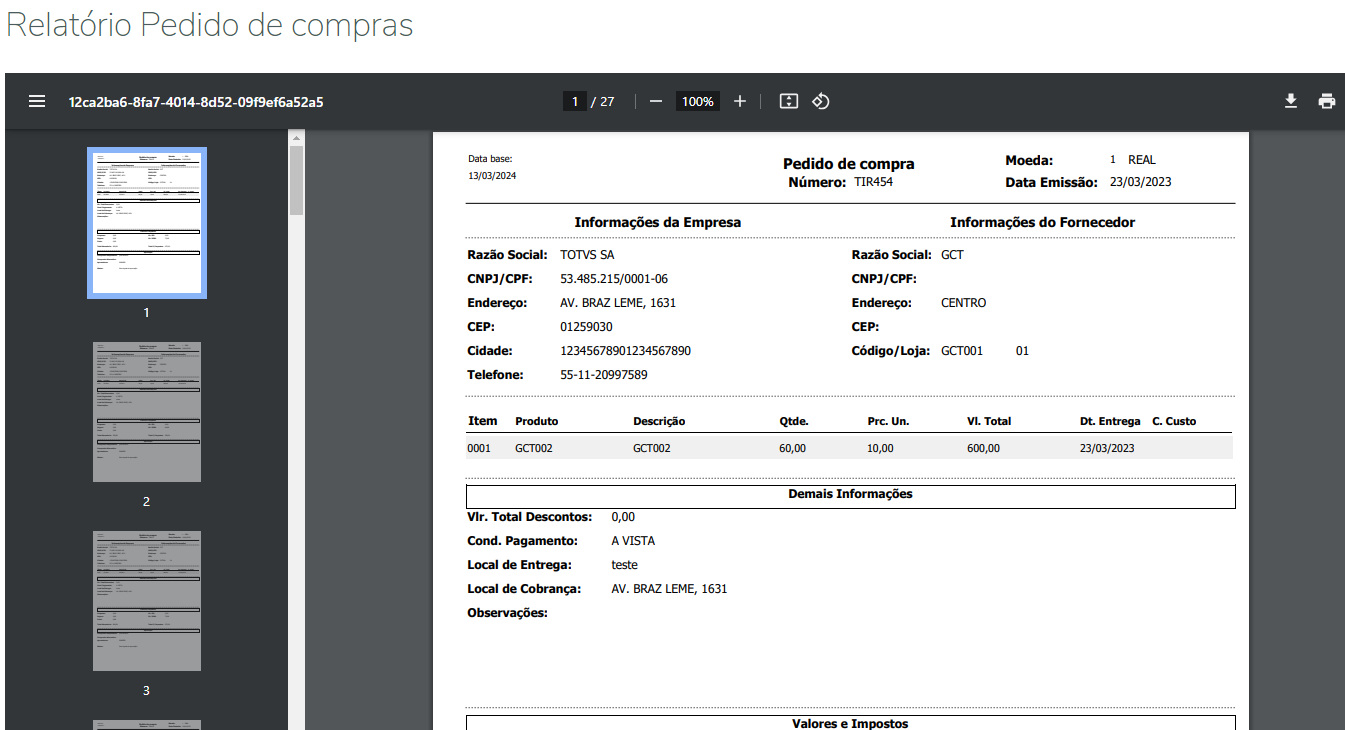Screen dimensions: 1345x730
Task: Click the currency value REAL
Action: [x=1142, y=160]
